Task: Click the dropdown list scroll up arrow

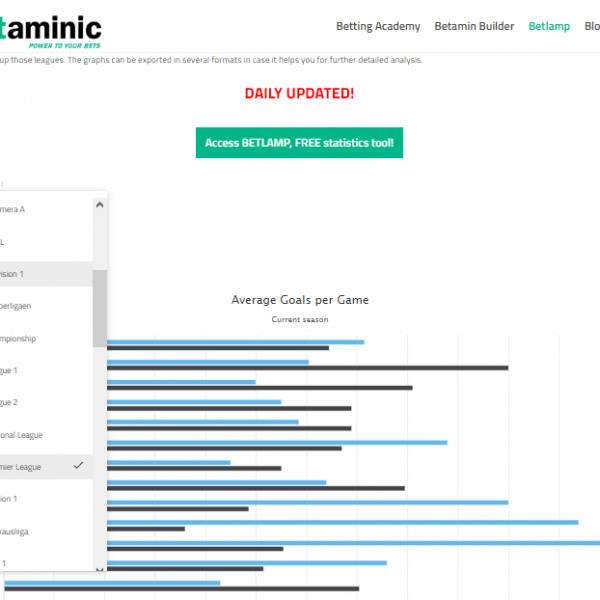Action: 99,205
